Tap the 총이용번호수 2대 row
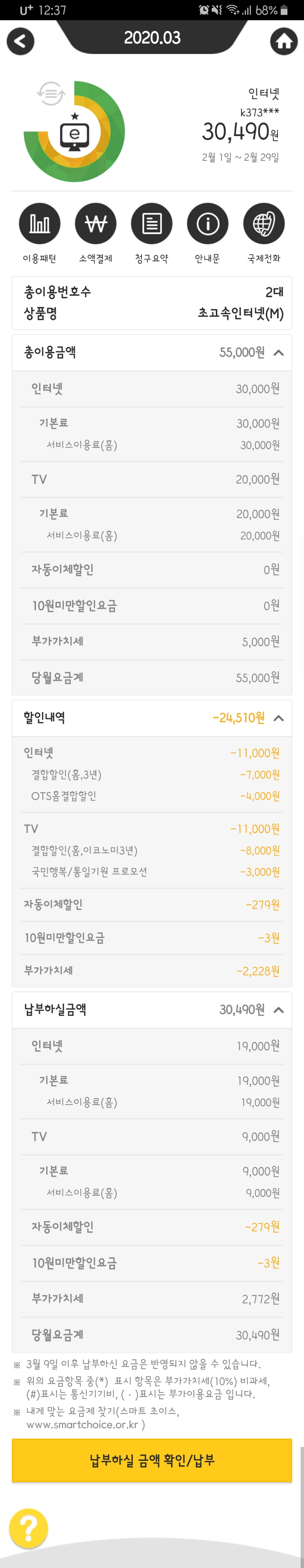 click(x=152, y=292)
